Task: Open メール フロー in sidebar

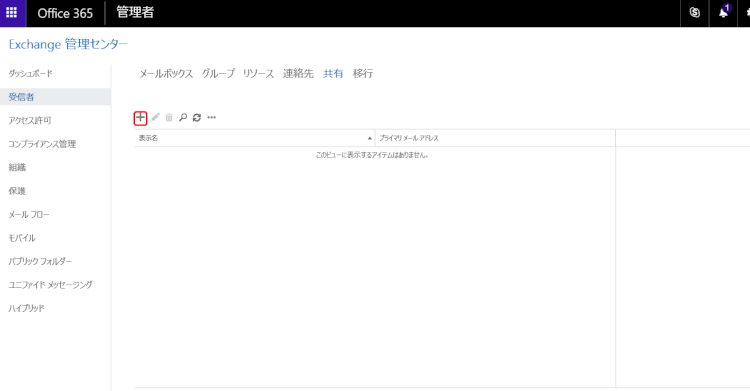Action: [x=29, y=214]
